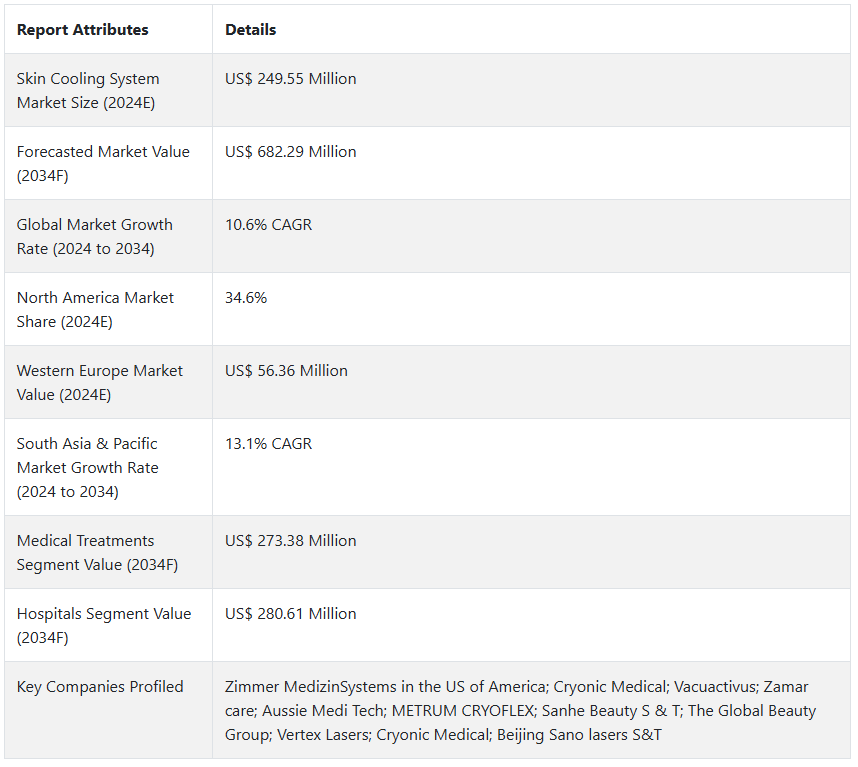The height and width of the screenshot is (767, 858).
Task: Select Medical Treatments Segment Value label
Action: coord(97,552)
